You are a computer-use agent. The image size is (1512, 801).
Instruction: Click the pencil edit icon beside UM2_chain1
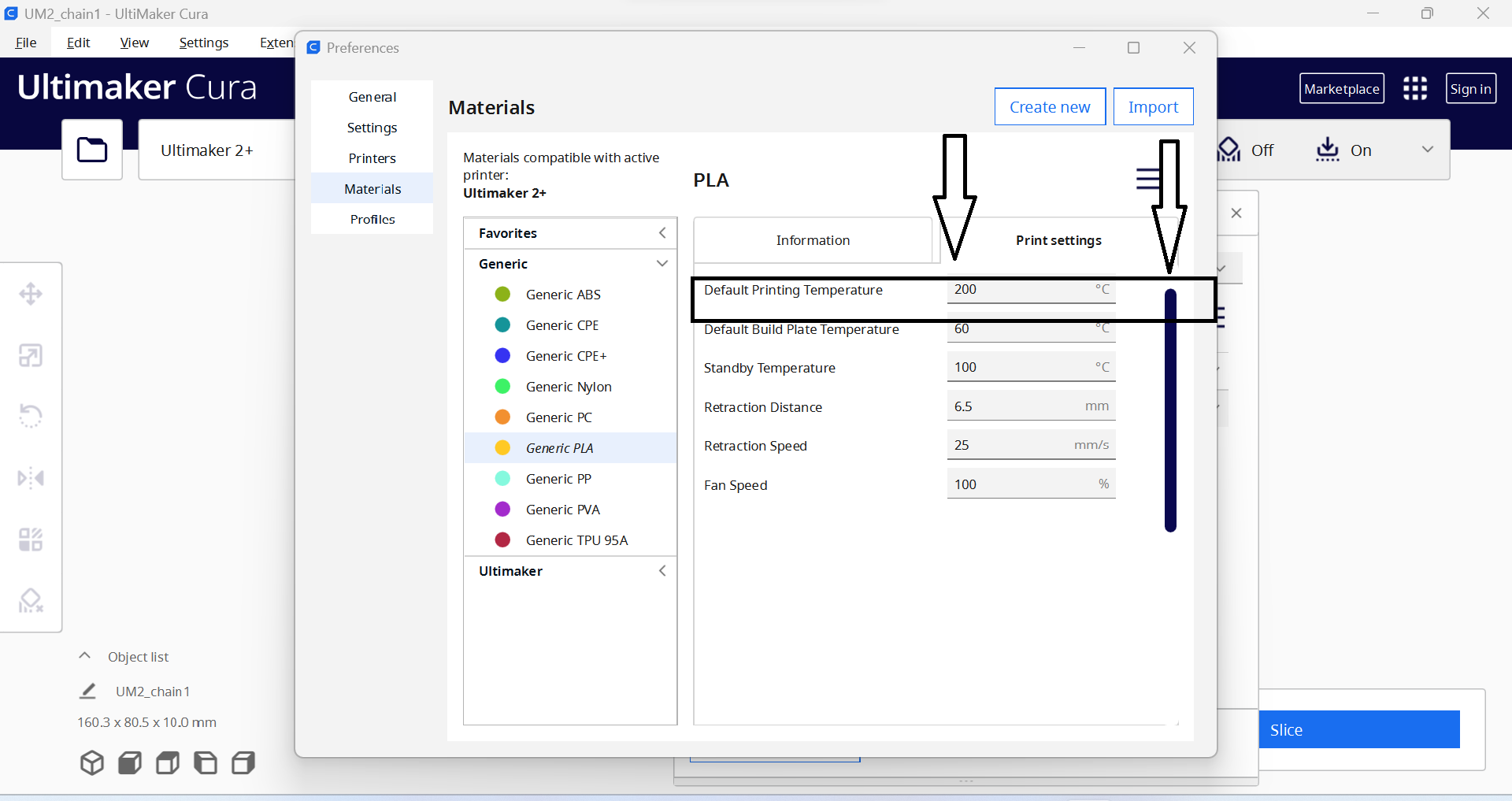pos(87,691)
